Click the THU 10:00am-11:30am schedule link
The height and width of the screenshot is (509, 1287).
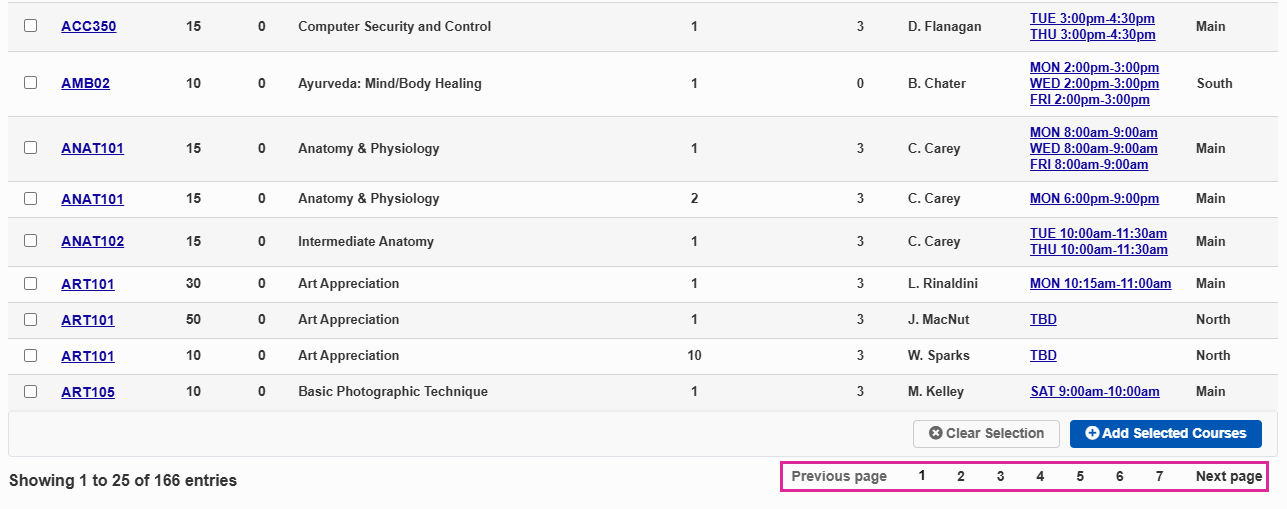coord(1099,250)
